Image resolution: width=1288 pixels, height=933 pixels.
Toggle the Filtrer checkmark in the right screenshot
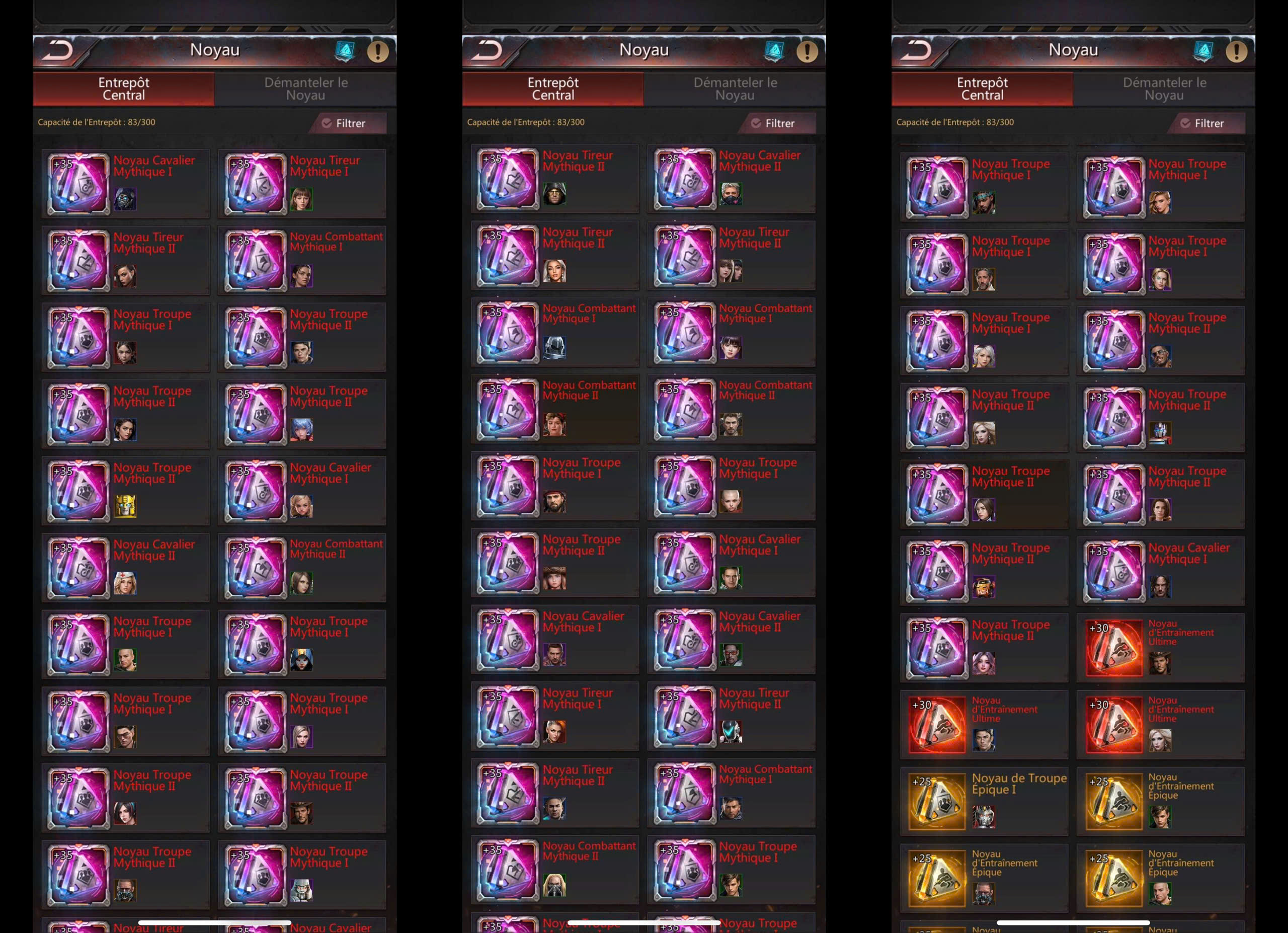tap(1185, 123)
